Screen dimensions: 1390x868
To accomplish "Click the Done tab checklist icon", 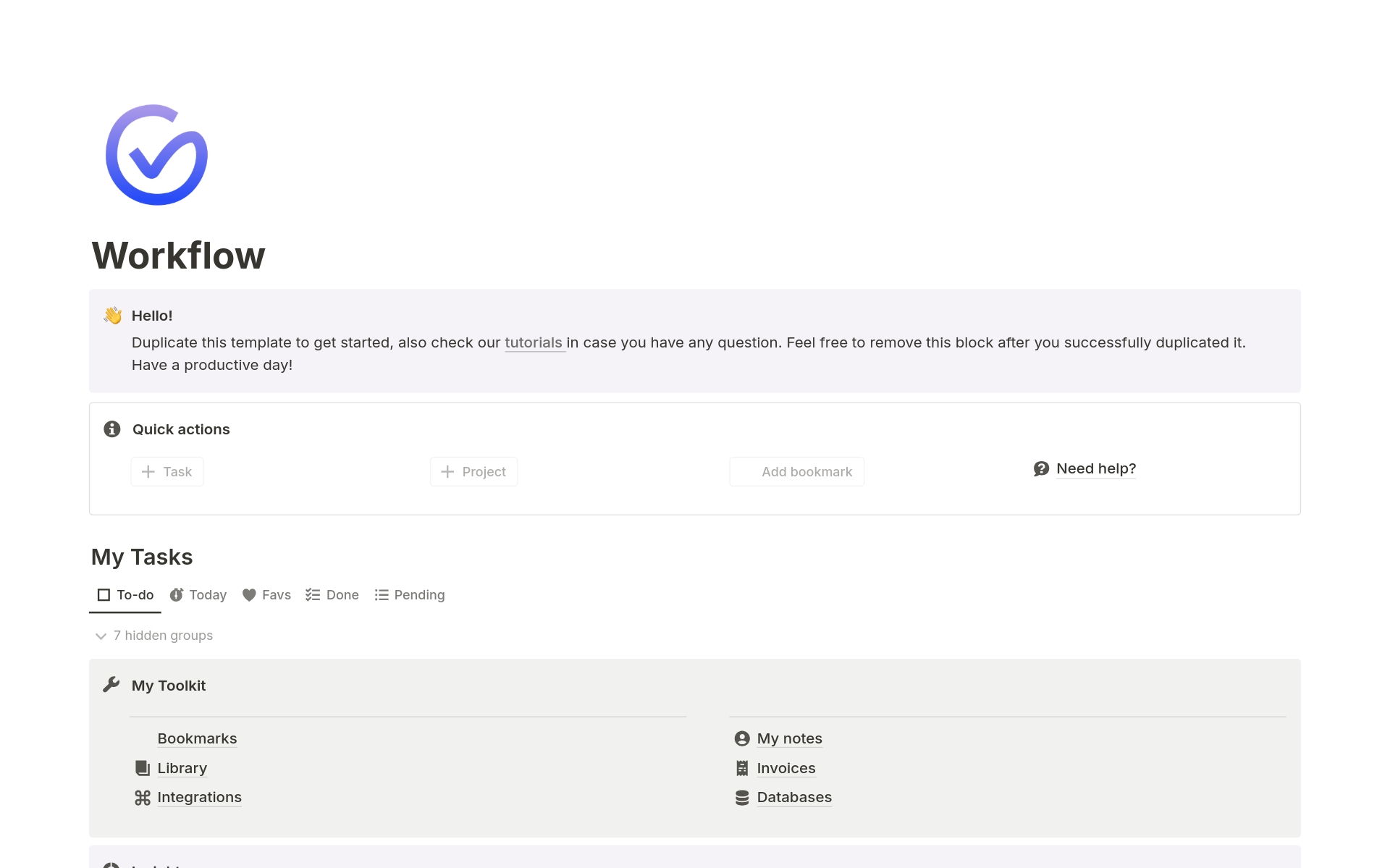I will [x=313, y=595].
